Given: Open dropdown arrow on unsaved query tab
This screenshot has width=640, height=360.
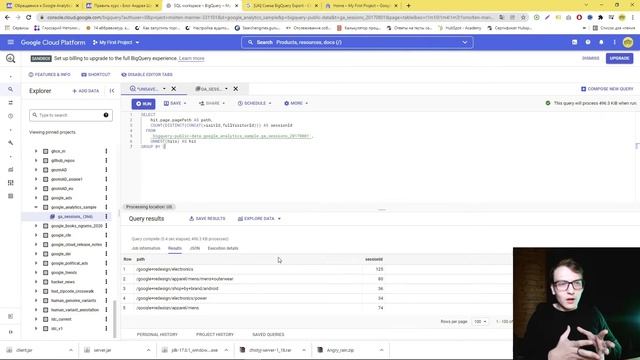Looking at the screenshot, I should [x=164, y=89].
